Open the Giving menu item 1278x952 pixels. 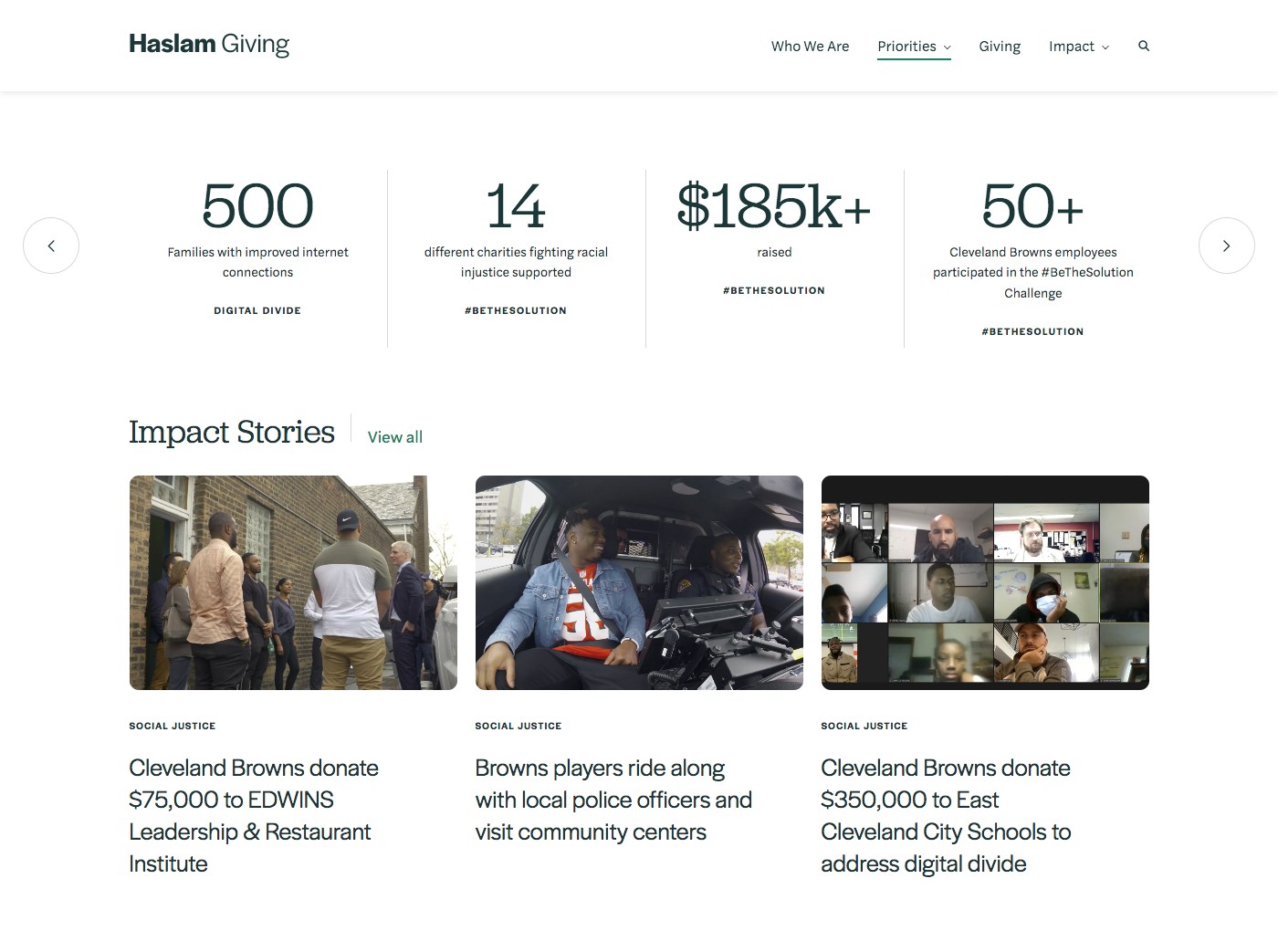point(999,47)
